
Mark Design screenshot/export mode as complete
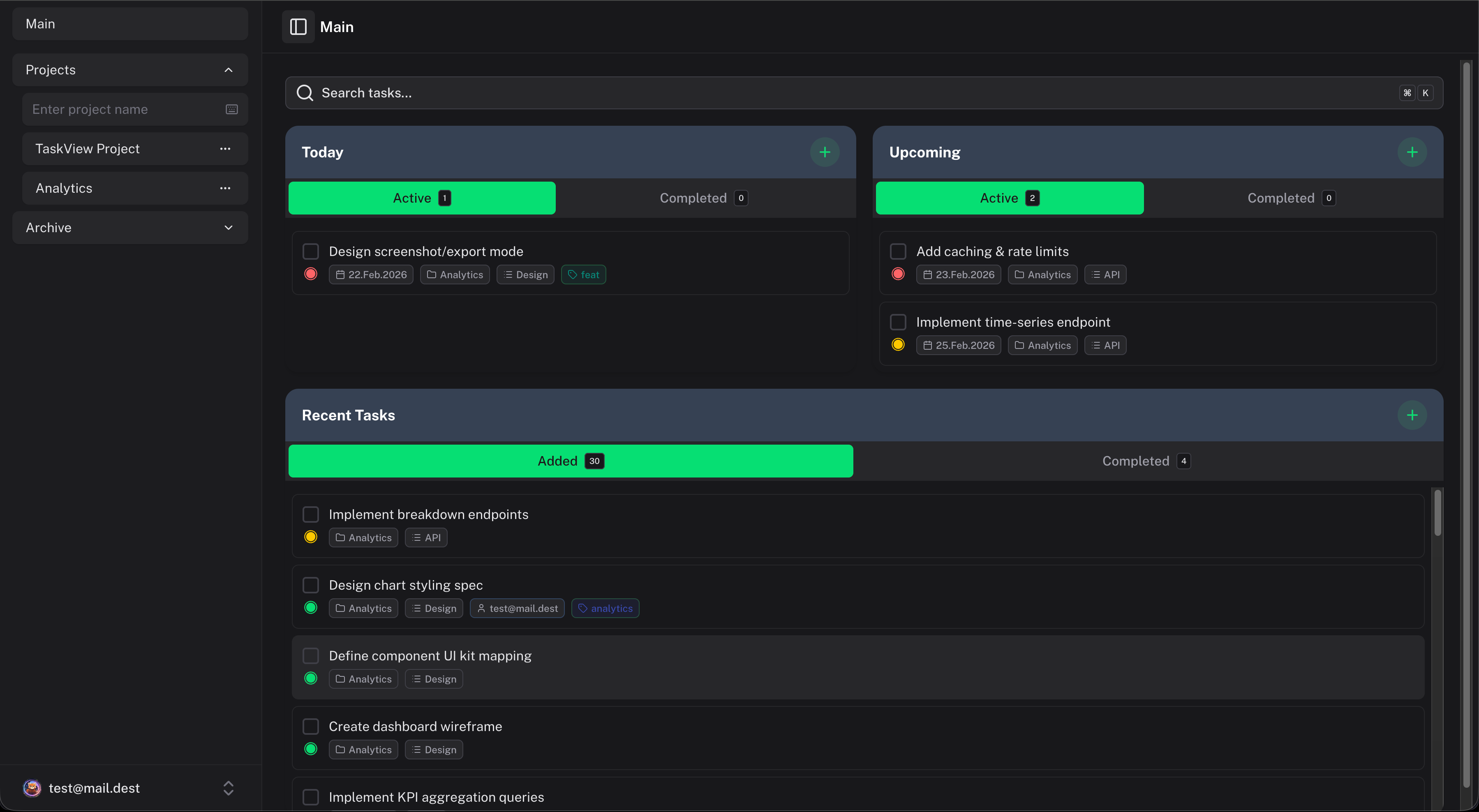coord(311,251)
